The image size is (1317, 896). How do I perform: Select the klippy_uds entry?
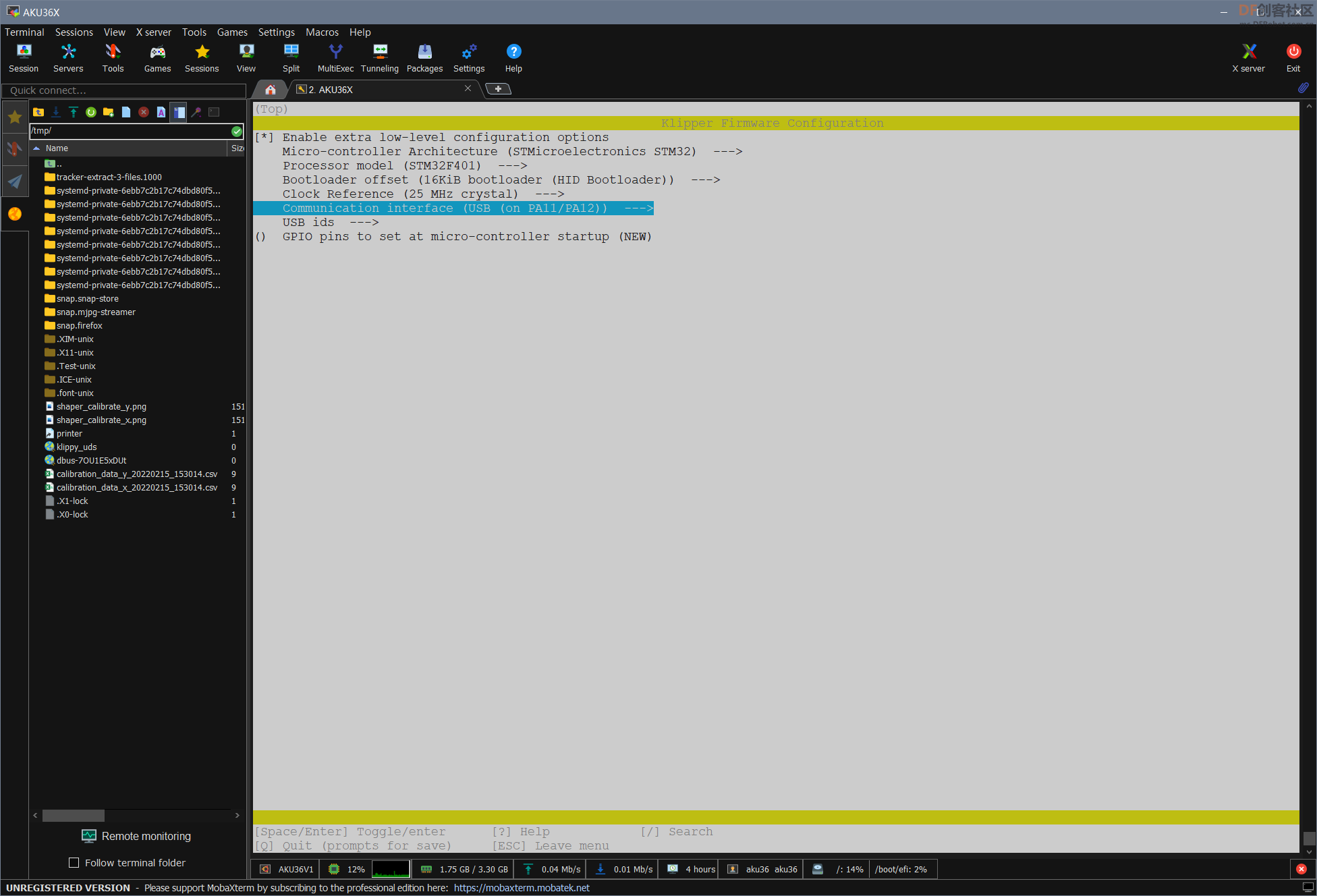pos(76,447)
